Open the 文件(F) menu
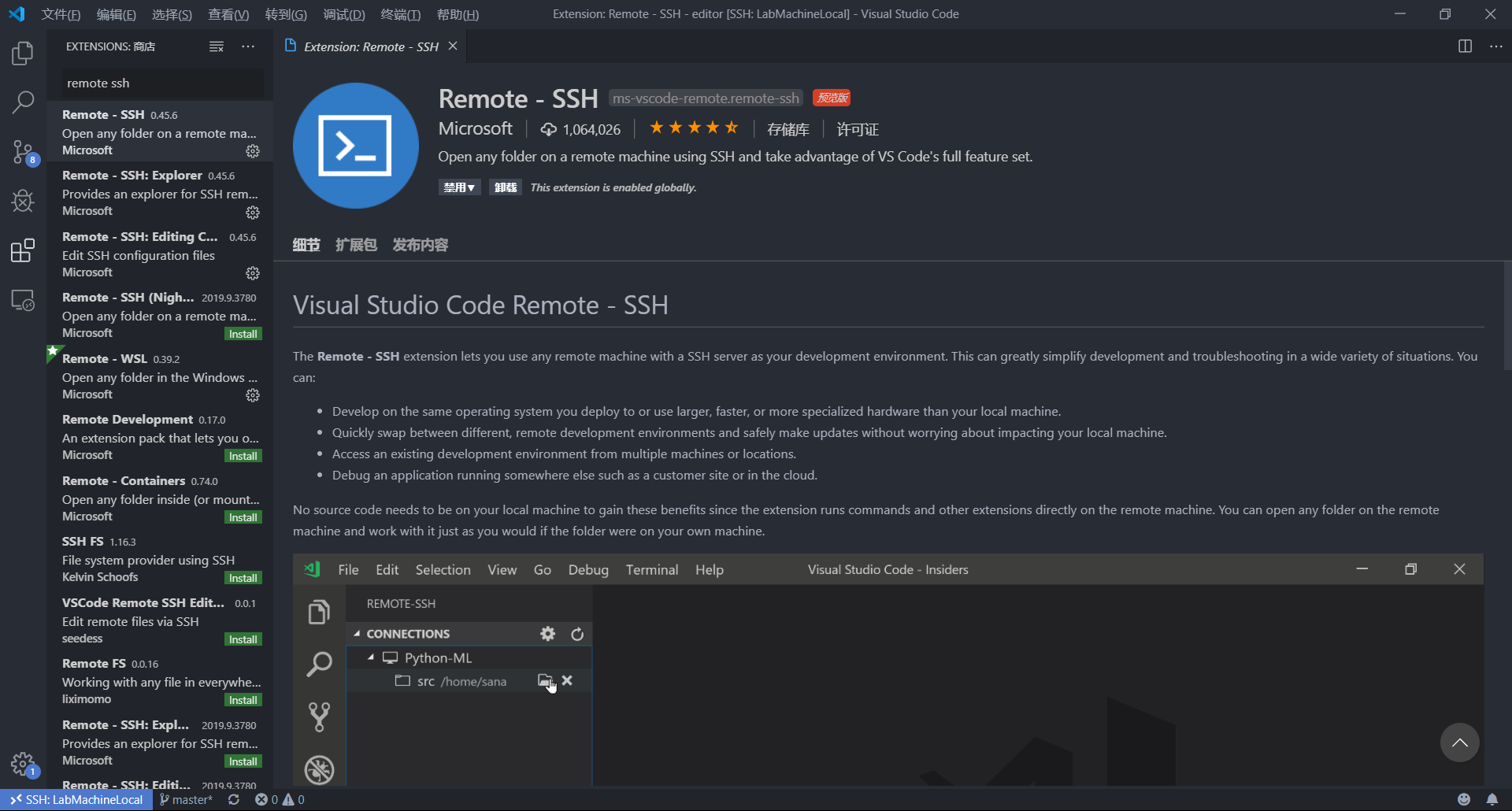Screen dimensions: 1512x811 pyautogui.click(x=61, y=14)
